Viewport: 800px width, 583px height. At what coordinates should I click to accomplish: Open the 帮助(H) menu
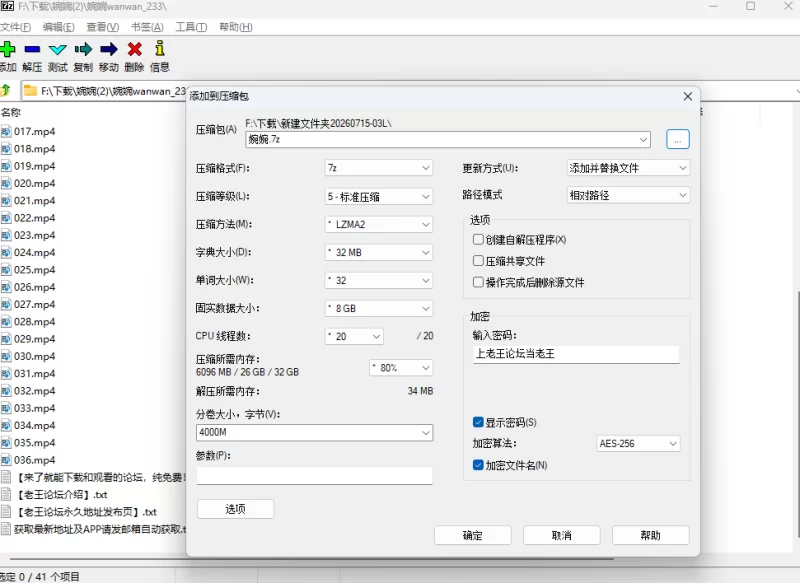236,27
